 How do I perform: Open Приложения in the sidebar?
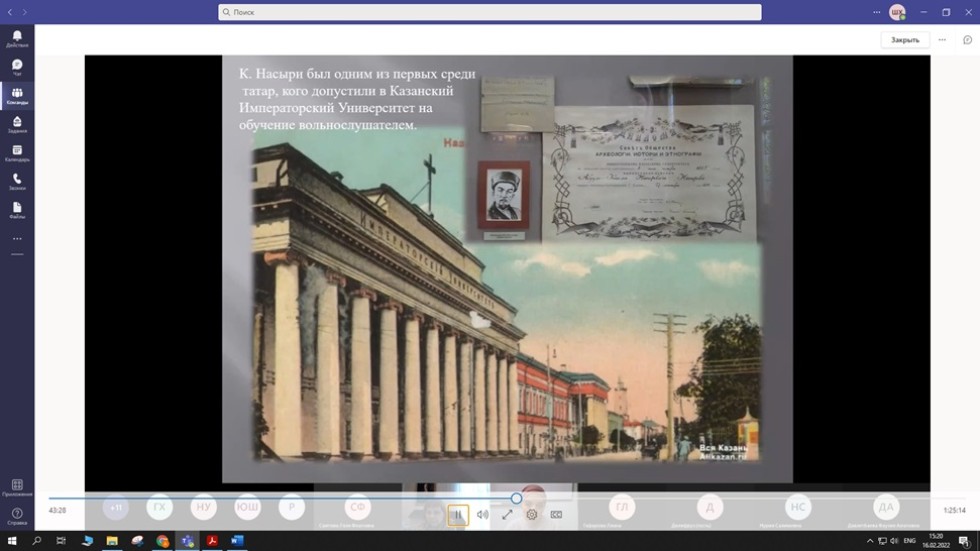pyautogui.click(x=17, y=487)
